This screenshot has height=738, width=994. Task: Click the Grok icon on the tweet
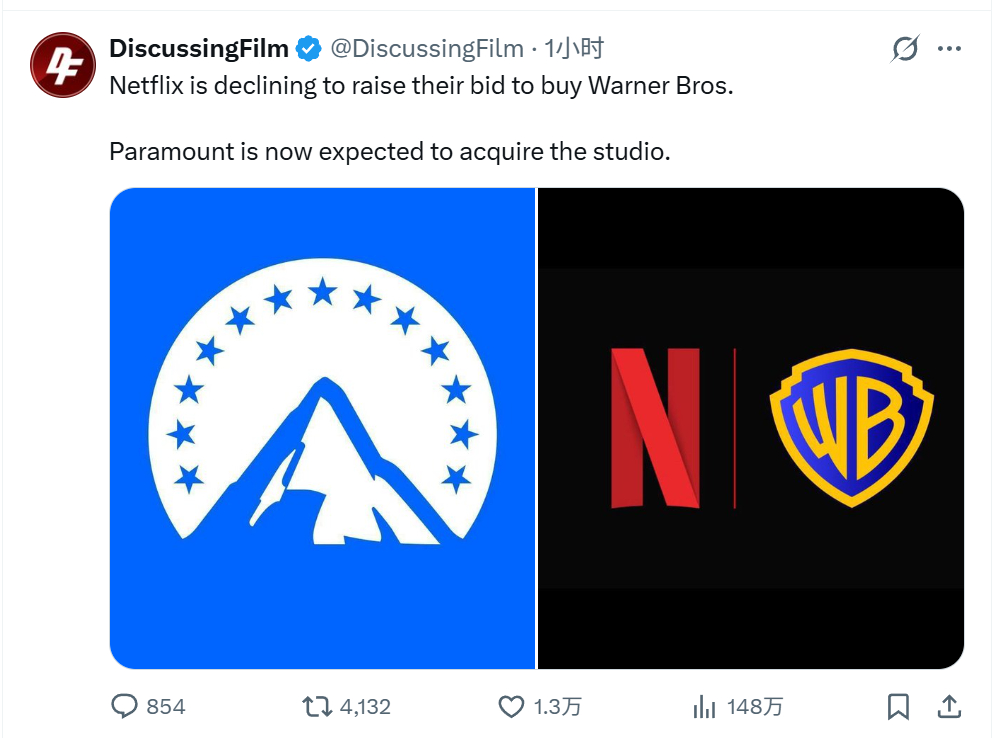pos(905,46)
